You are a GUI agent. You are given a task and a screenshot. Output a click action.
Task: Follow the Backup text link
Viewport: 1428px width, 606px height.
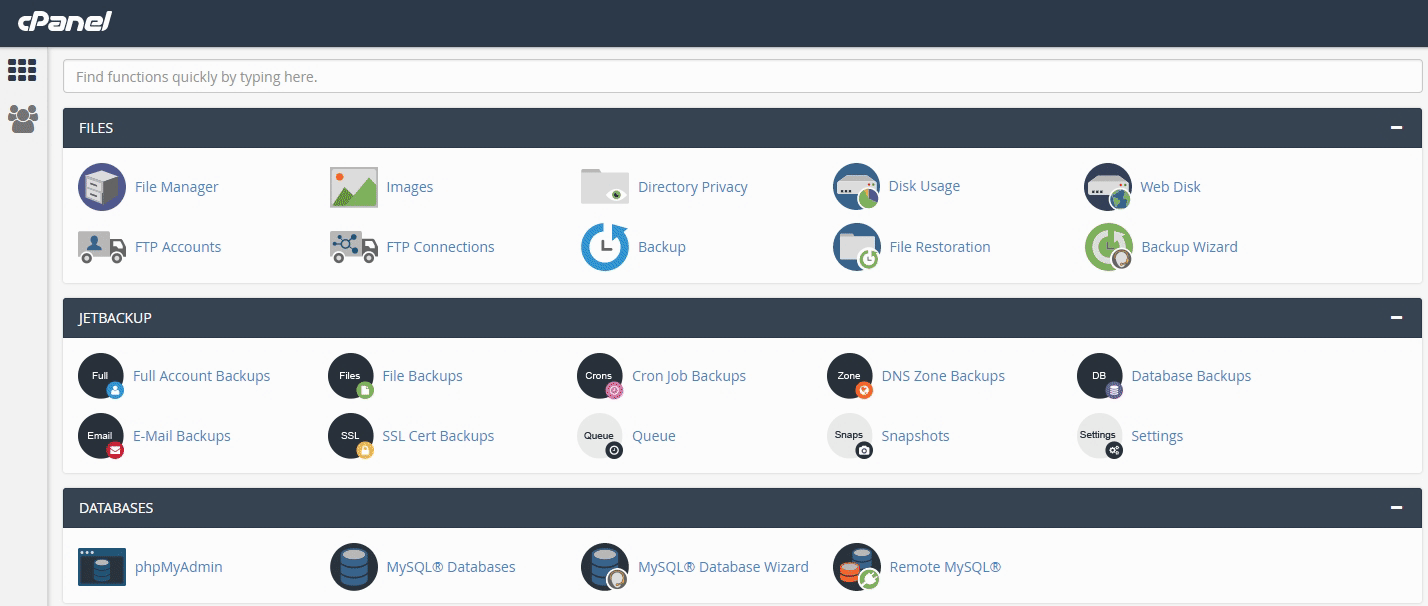(662, 247)
